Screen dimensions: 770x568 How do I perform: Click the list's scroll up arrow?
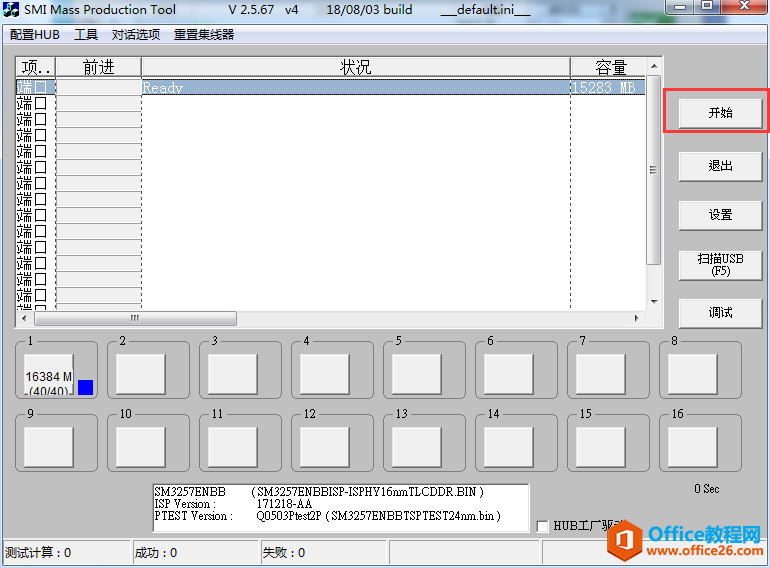point(654,66)
